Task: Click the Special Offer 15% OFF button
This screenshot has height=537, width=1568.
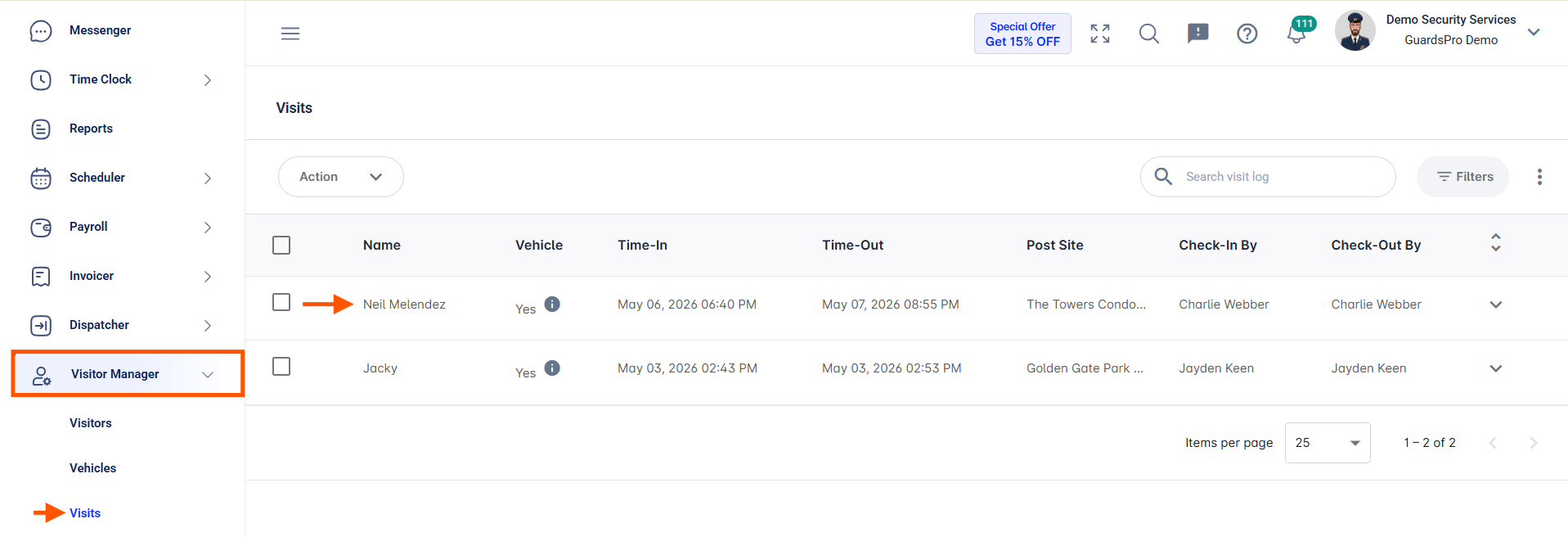Action: point(1022,34)
